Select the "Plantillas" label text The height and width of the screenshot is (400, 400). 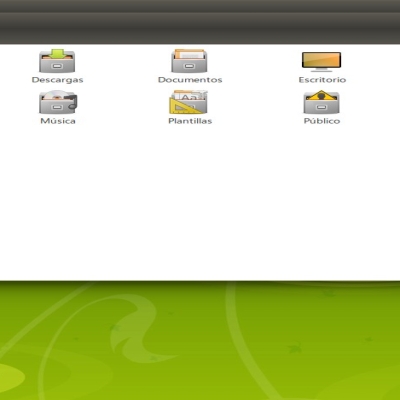(190, 121)
